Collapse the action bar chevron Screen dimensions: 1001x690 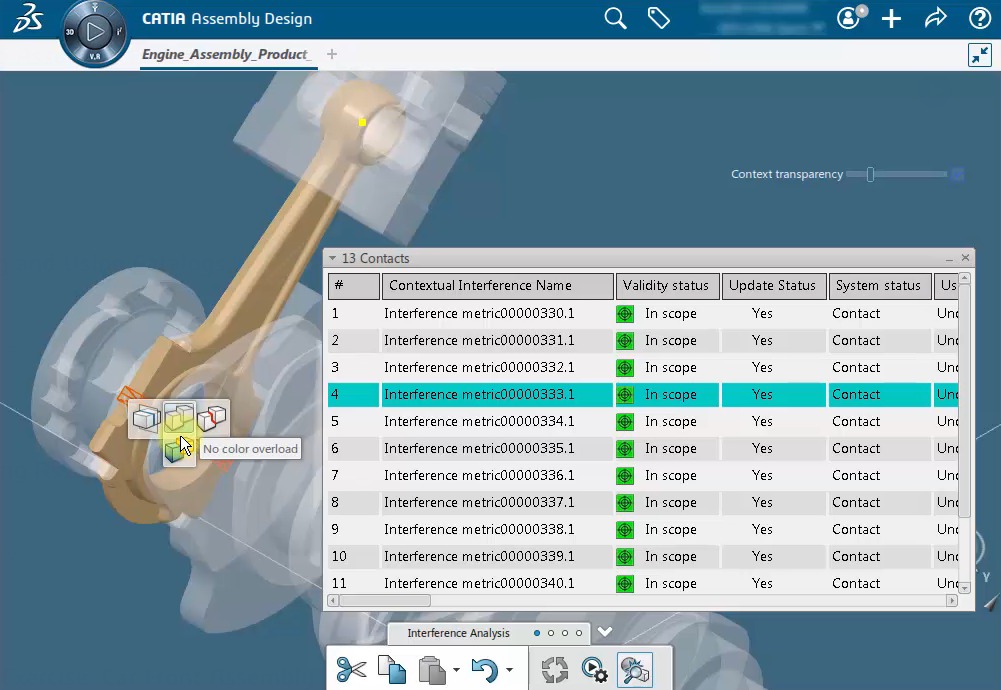(x=605, y=632)
